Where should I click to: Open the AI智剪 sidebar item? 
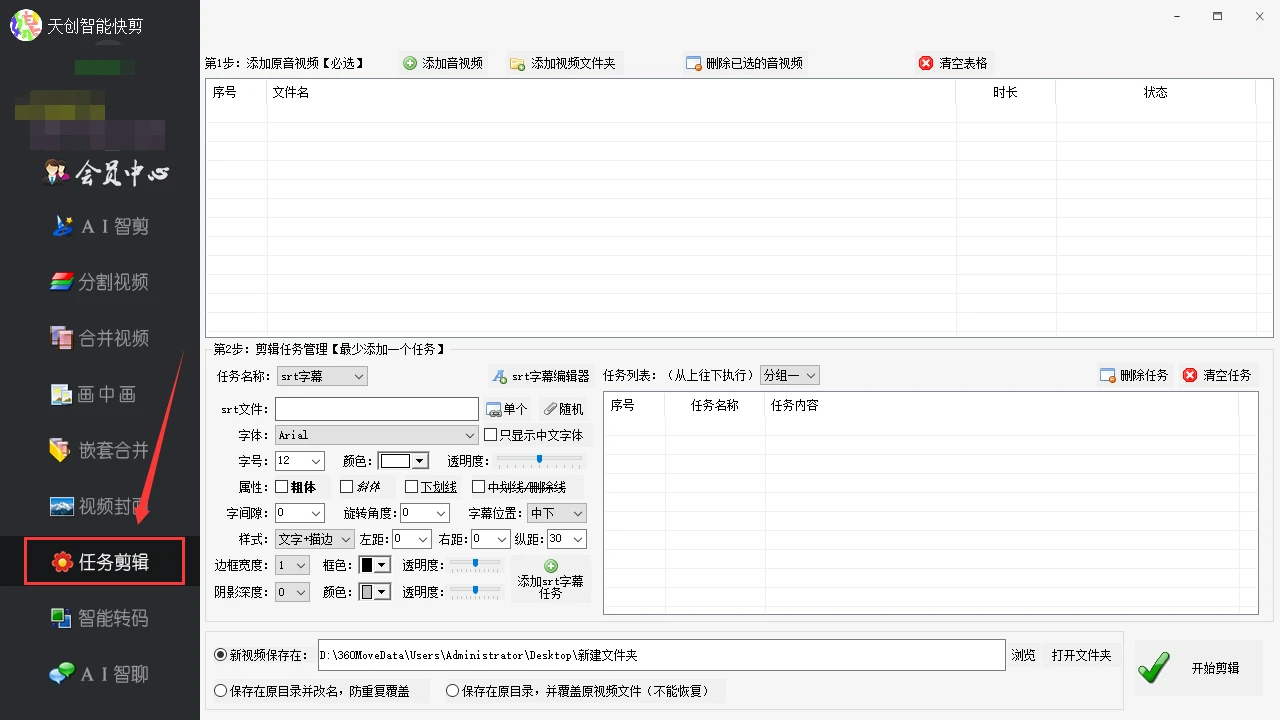(100, 226)
